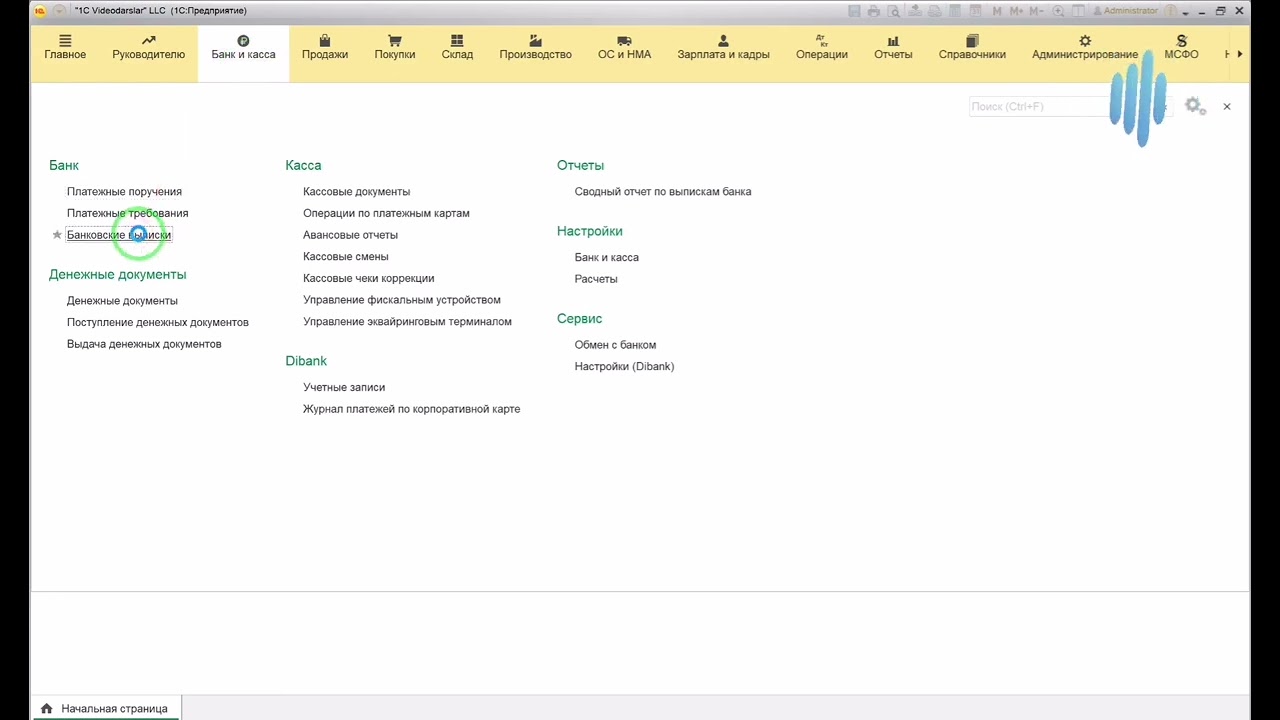Open the Операции section
This screenshot has width=1280, height=720.
point(822,48)
